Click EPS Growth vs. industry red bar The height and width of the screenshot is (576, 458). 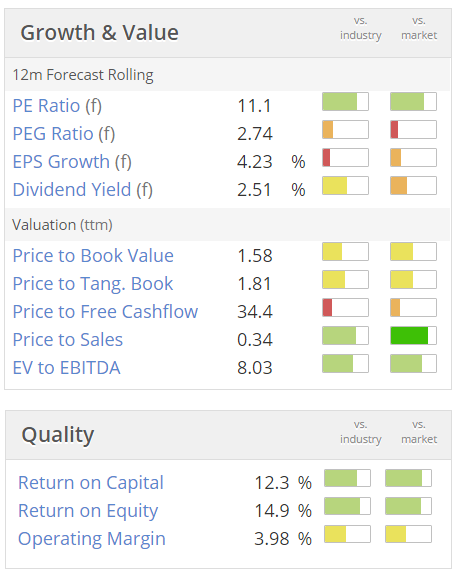[x=345, y=158]
